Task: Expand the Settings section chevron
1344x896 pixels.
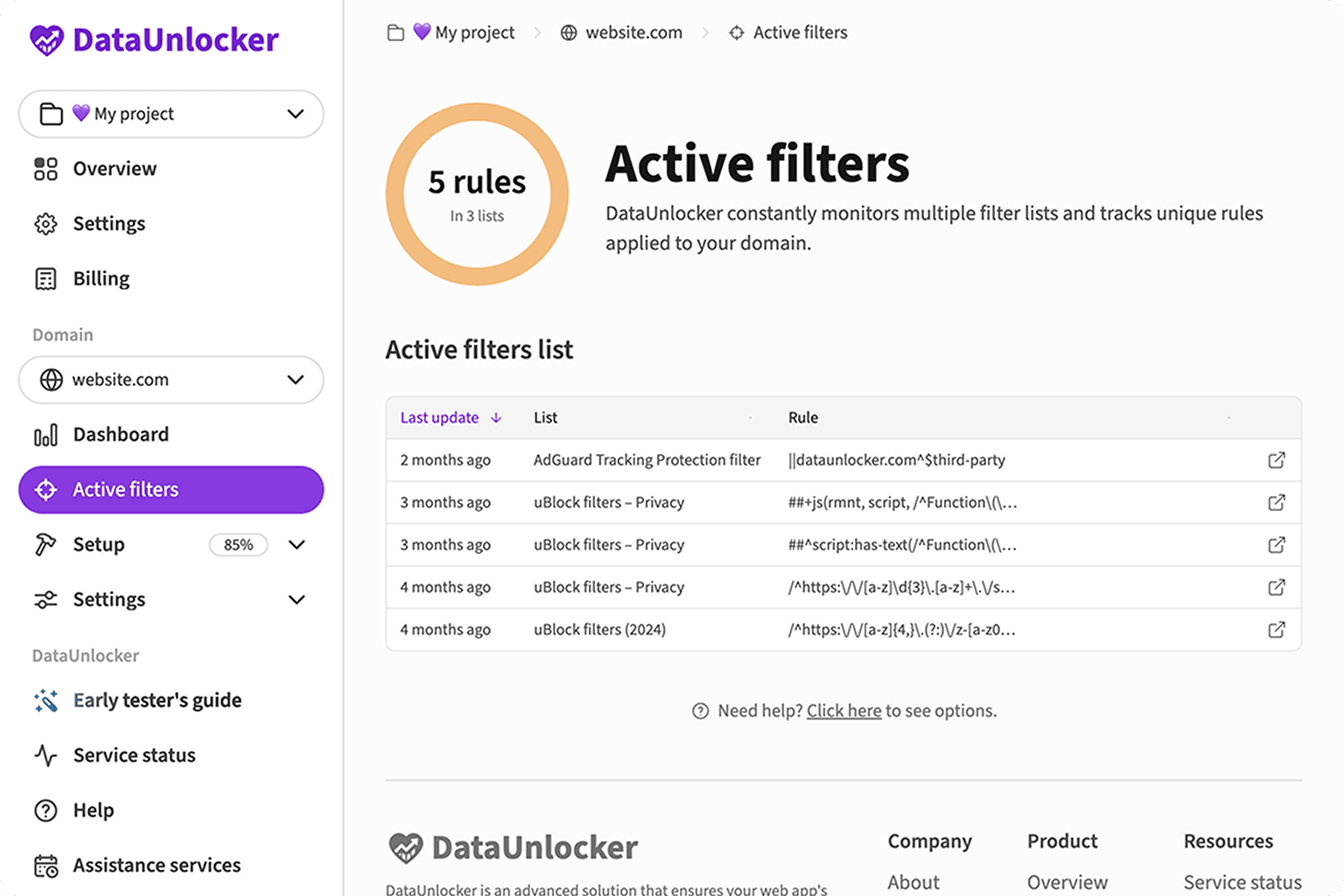Action: 297,599
